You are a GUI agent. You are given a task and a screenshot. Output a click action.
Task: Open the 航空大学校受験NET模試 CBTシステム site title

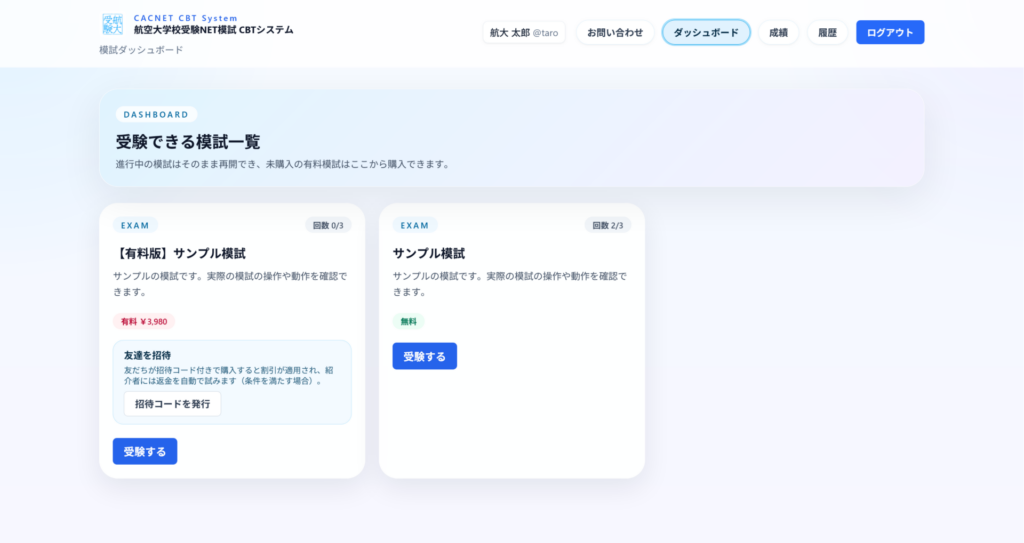(x=213, y=30)
